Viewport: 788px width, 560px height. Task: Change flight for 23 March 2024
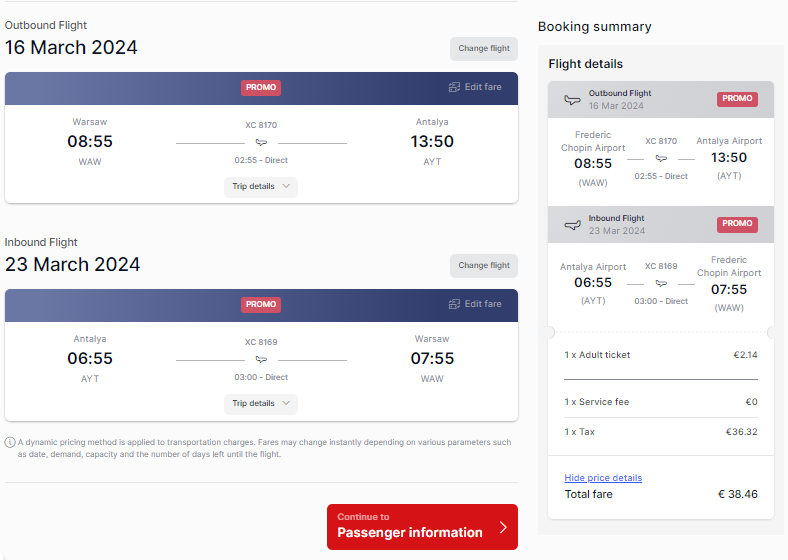click(483, 265)
